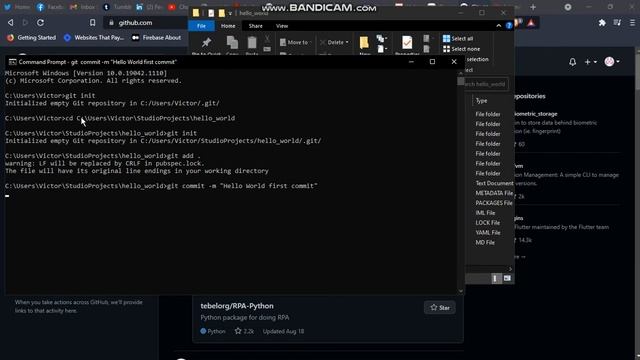Click Explorer horizontal scrollbar right arrow
Screen dimensions: 640x360
pyautogui.click(x=510, y=269)
